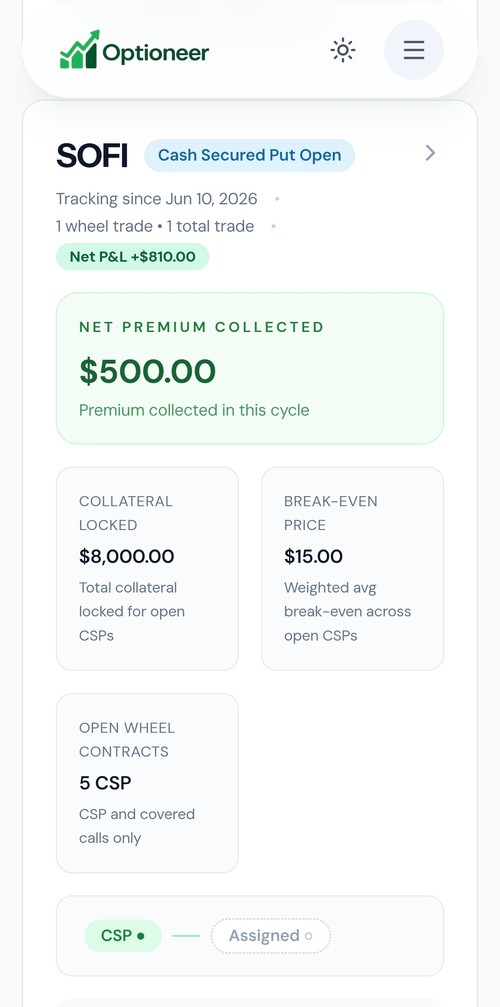500x1007 pixels.
Task: Click the 5 CSP contract count
Action: pos(105,783)
